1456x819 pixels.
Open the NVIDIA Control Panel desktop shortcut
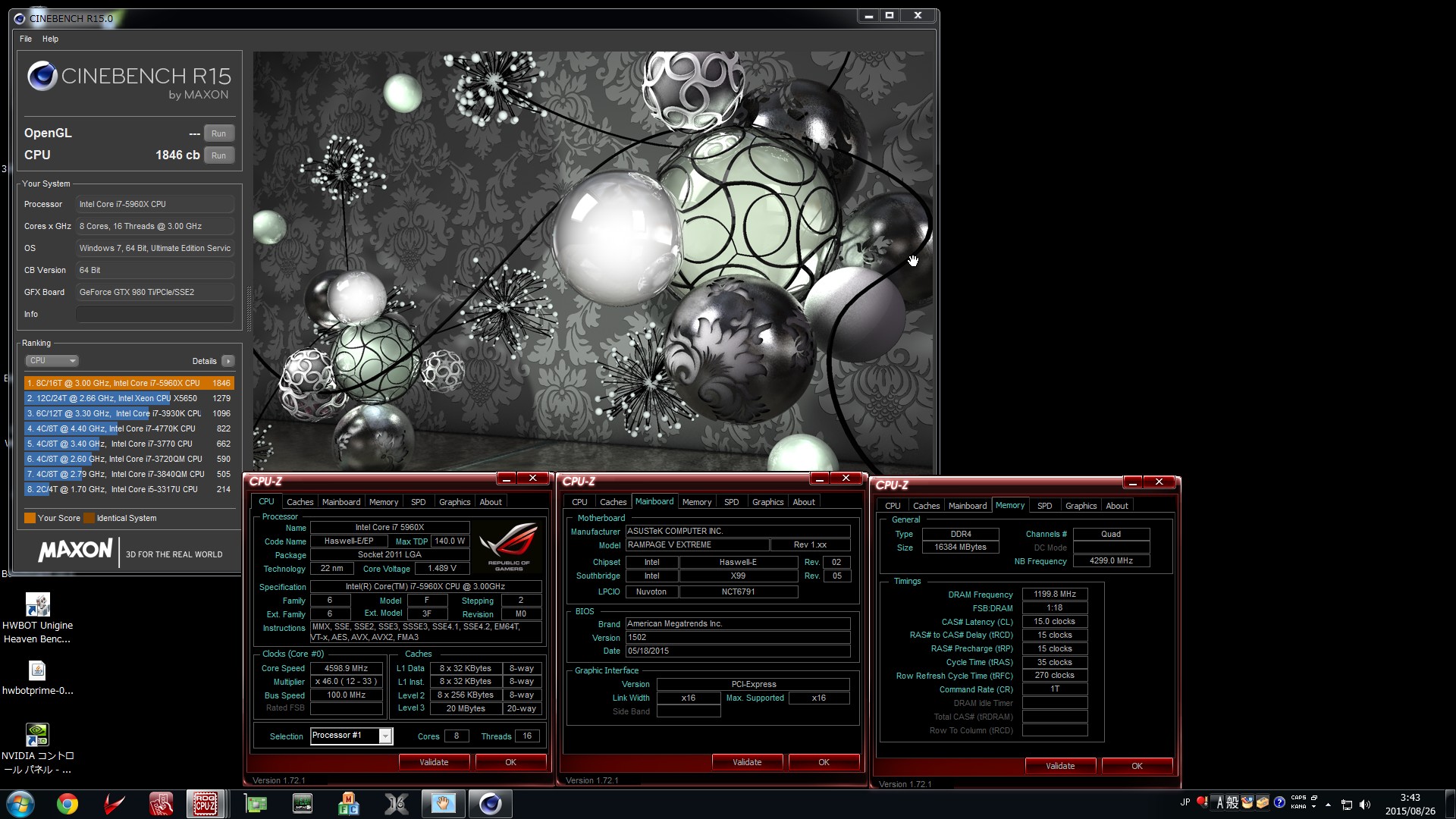[x=37, y=748]
